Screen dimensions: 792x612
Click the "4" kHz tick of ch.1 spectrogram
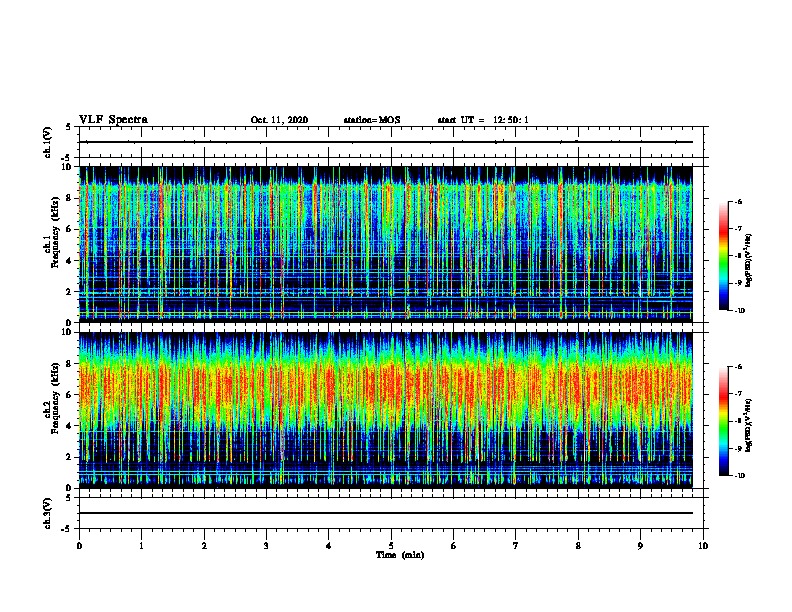[70, 261]
